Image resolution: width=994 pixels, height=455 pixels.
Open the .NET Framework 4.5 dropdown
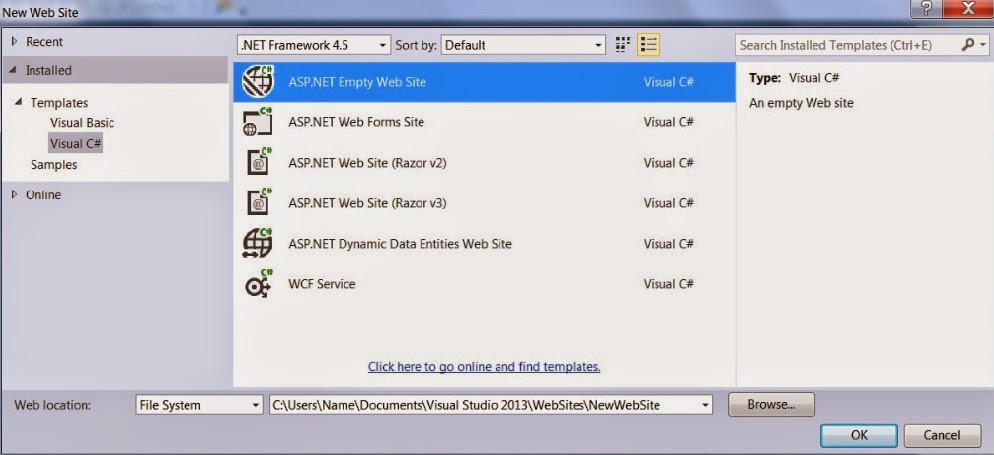click(x=314, y=45)
